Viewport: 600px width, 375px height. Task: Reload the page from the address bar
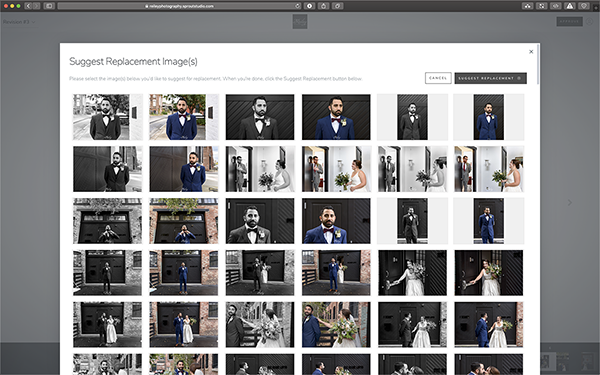(x=297, y=6)
